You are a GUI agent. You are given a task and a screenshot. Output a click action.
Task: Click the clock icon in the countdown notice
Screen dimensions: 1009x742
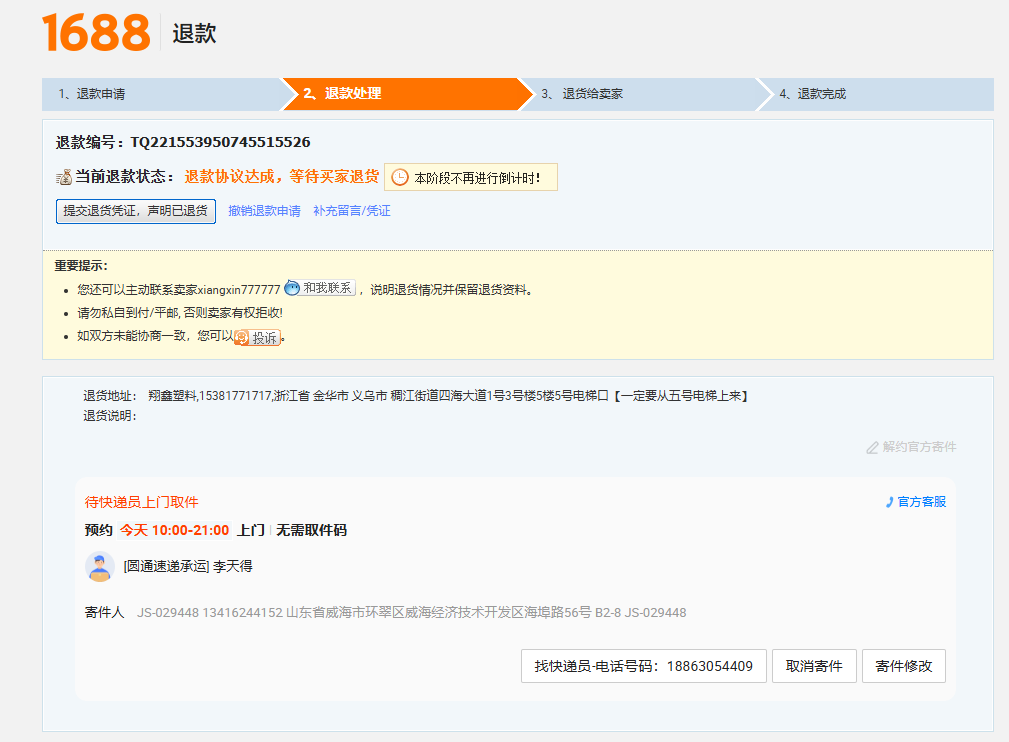(x=399, y=177)
